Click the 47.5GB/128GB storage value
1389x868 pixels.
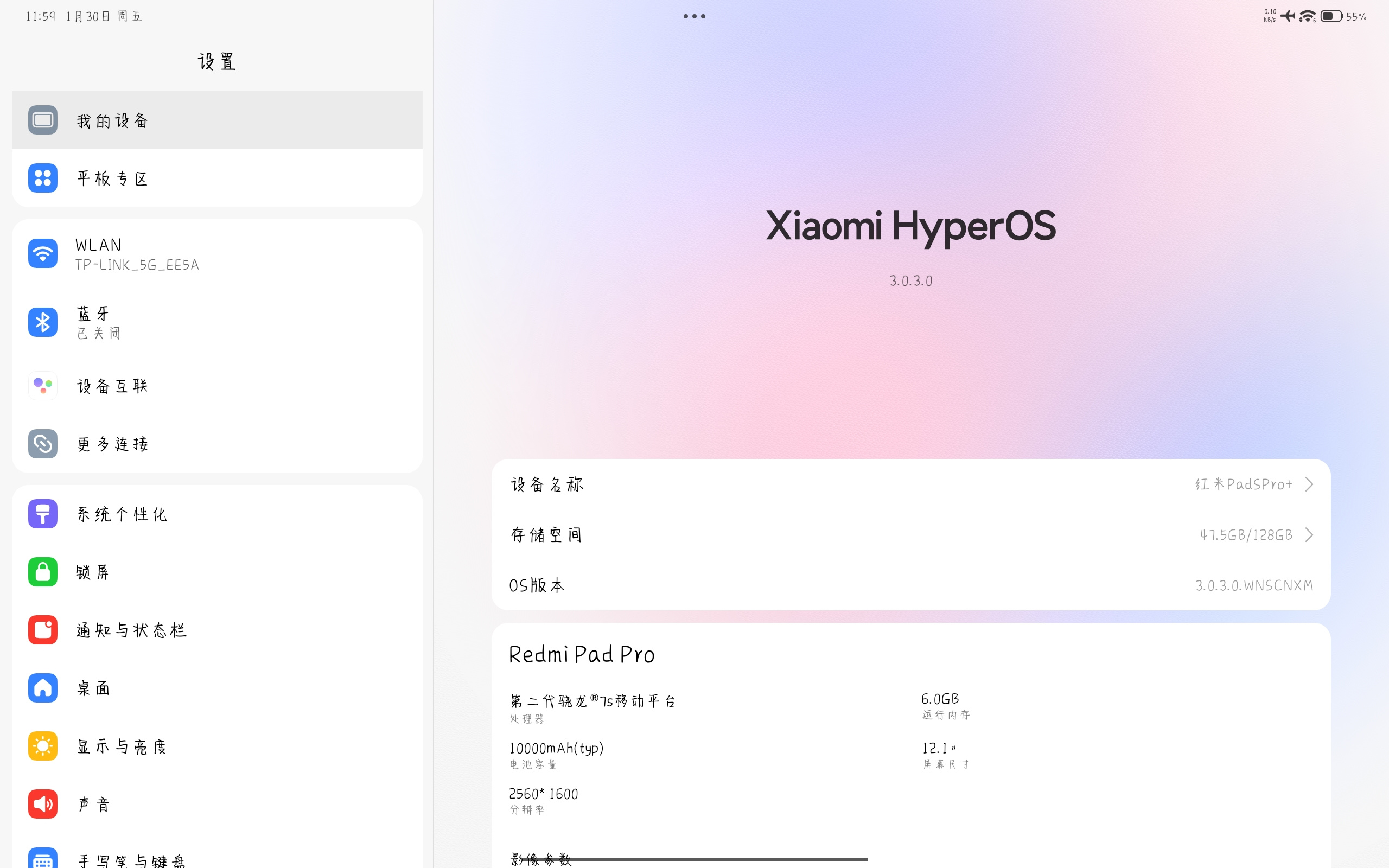1246,535
